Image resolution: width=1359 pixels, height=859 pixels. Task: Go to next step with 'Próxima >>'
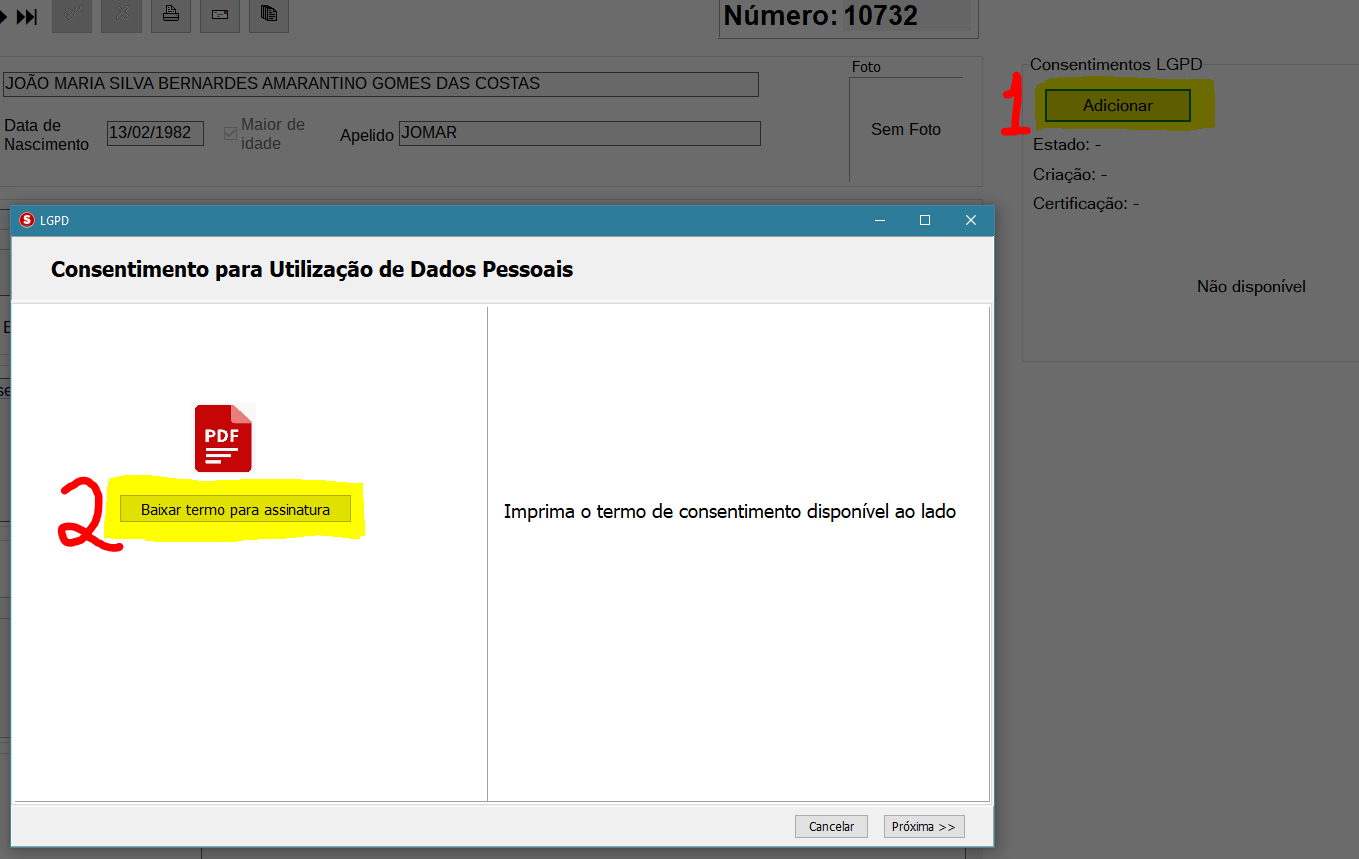click(x=924, y=827)
